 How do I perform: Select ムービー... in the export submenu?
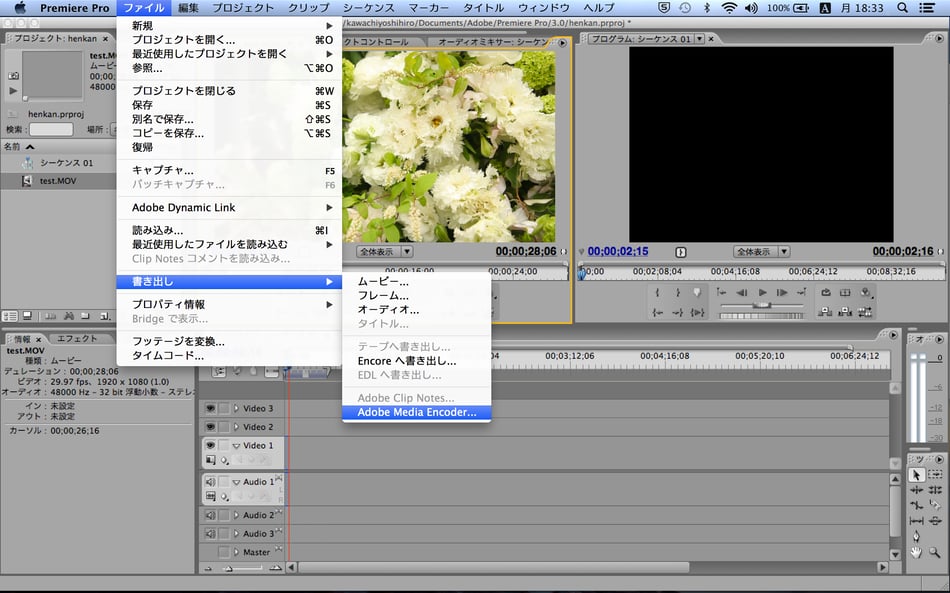(x=383, y=281)
